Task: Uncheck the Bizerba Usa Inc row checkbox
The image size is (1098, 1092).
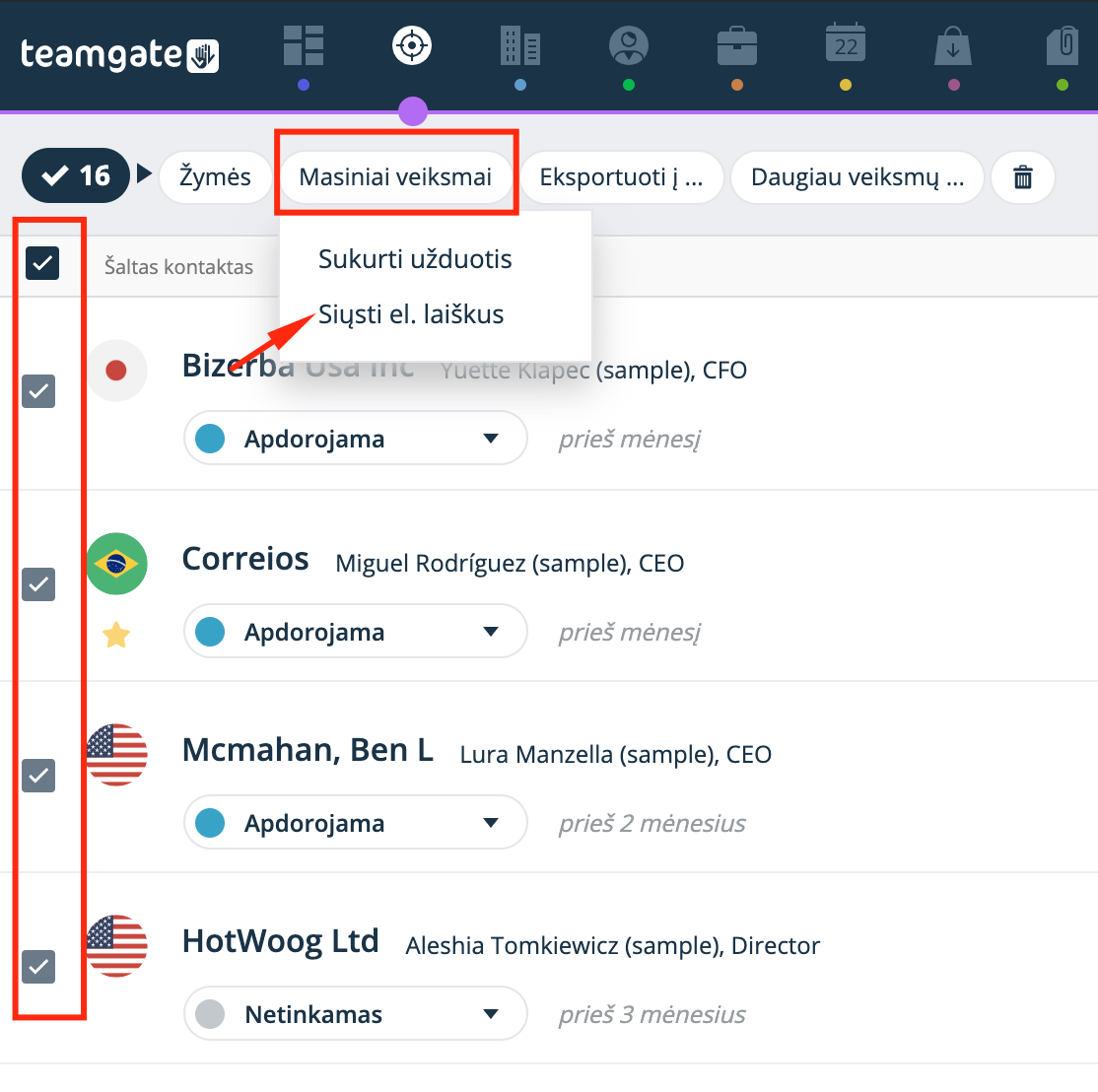Action: (x=38, y=391)
